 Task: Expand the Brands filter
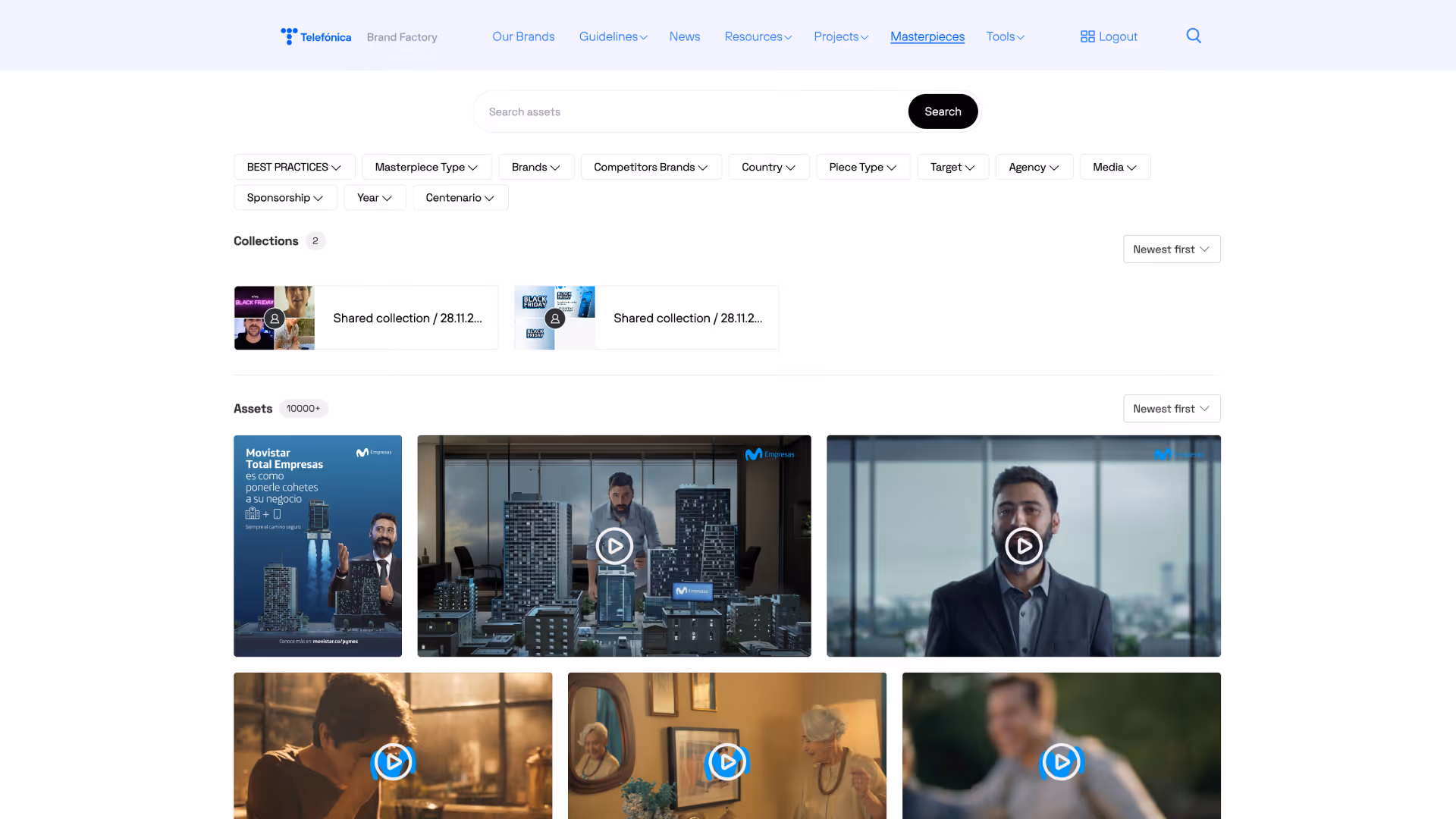[536, 167]
